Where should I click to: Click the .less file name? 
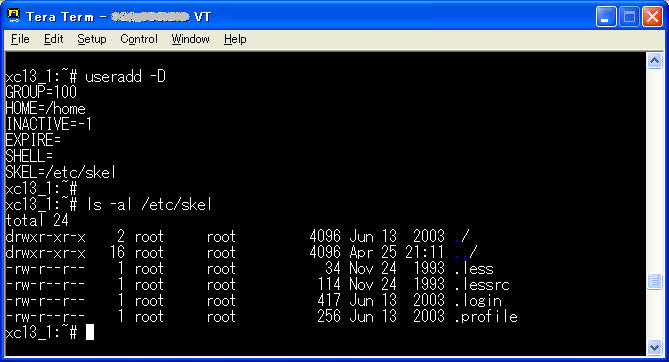pos(474,269)
